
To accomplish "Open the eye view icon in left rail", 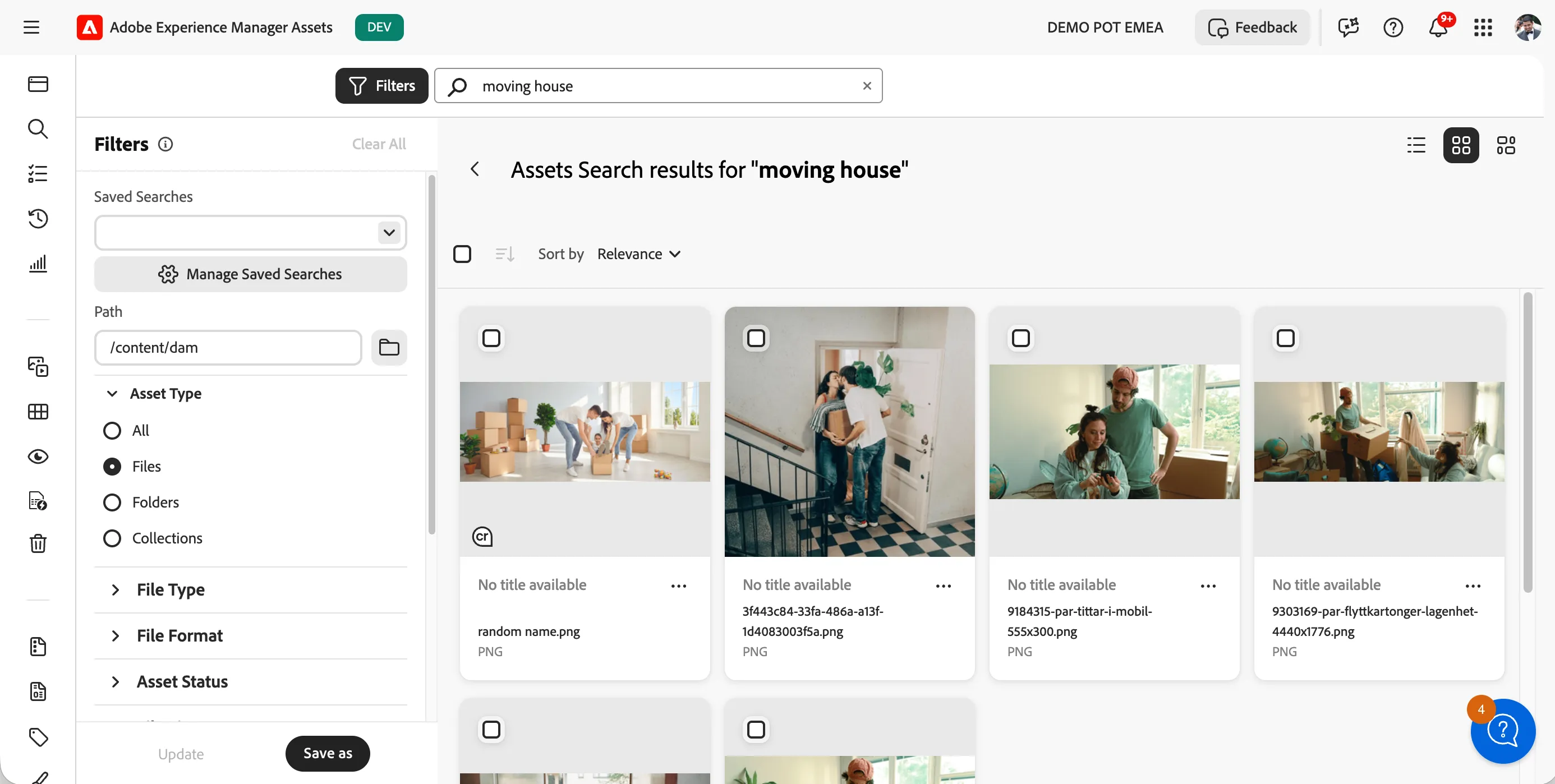I will (38, 457).
